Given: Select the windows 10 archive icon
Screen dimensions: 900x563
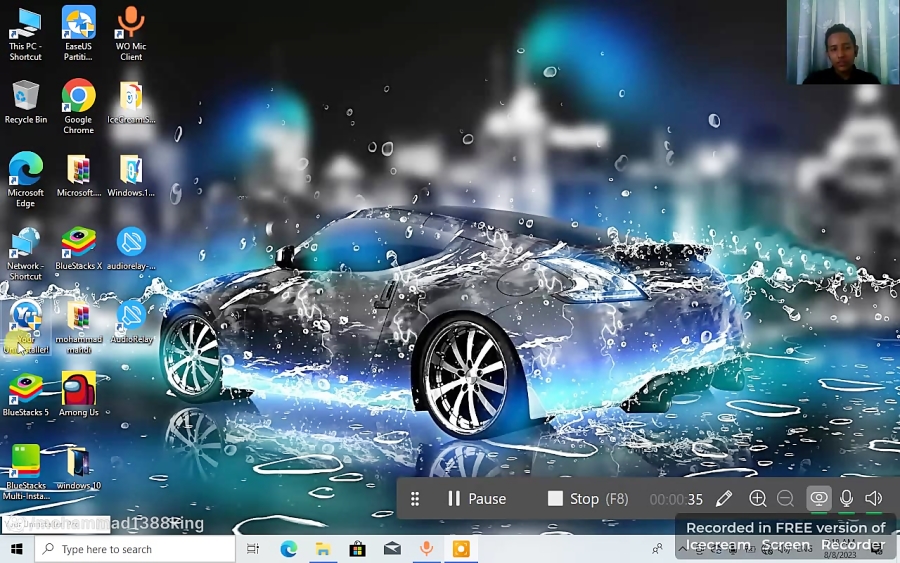Looking at the screenshot, I should [79, 468].
